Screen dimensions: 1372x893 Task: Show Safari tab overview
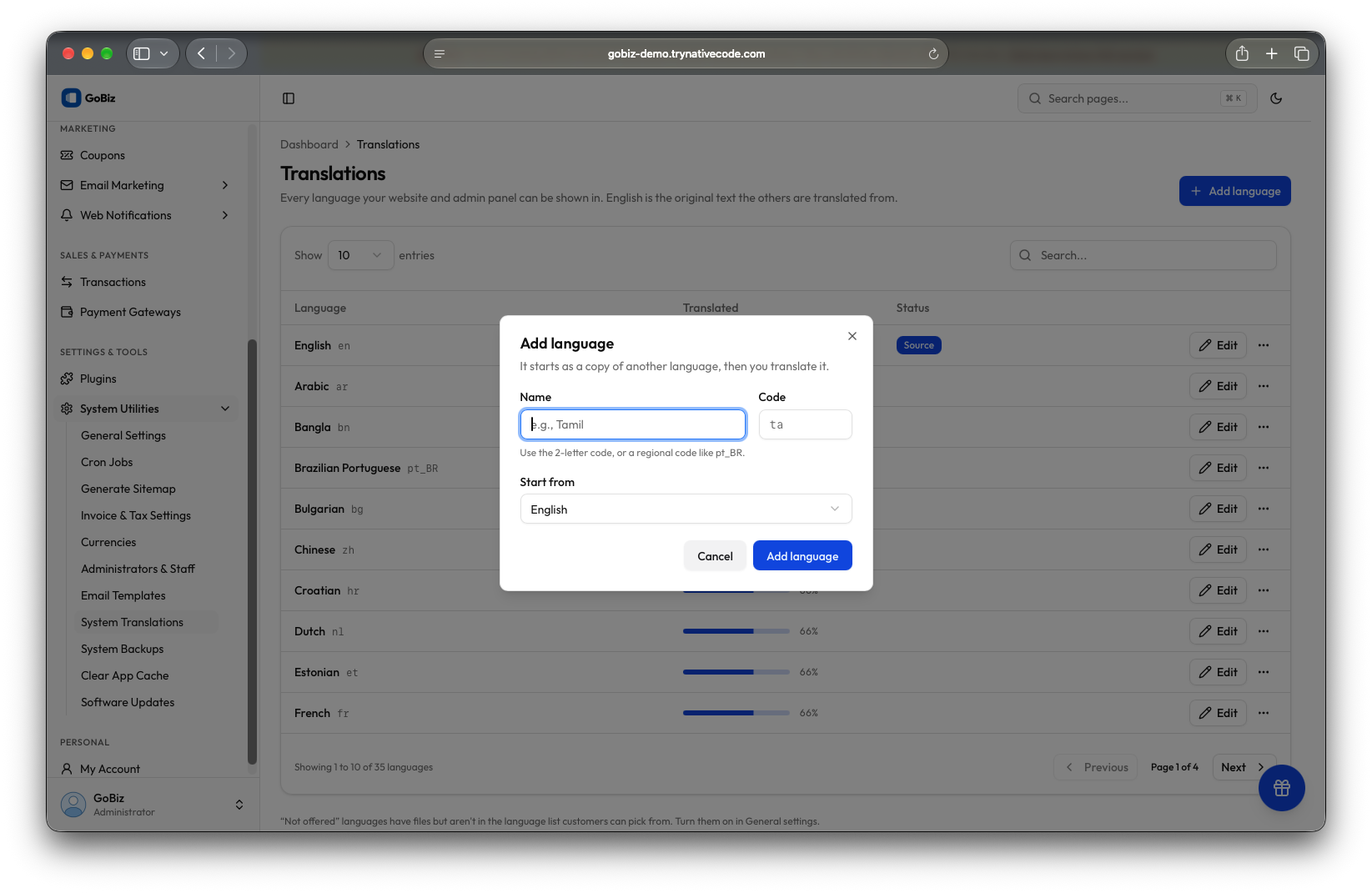(1301, 53)
